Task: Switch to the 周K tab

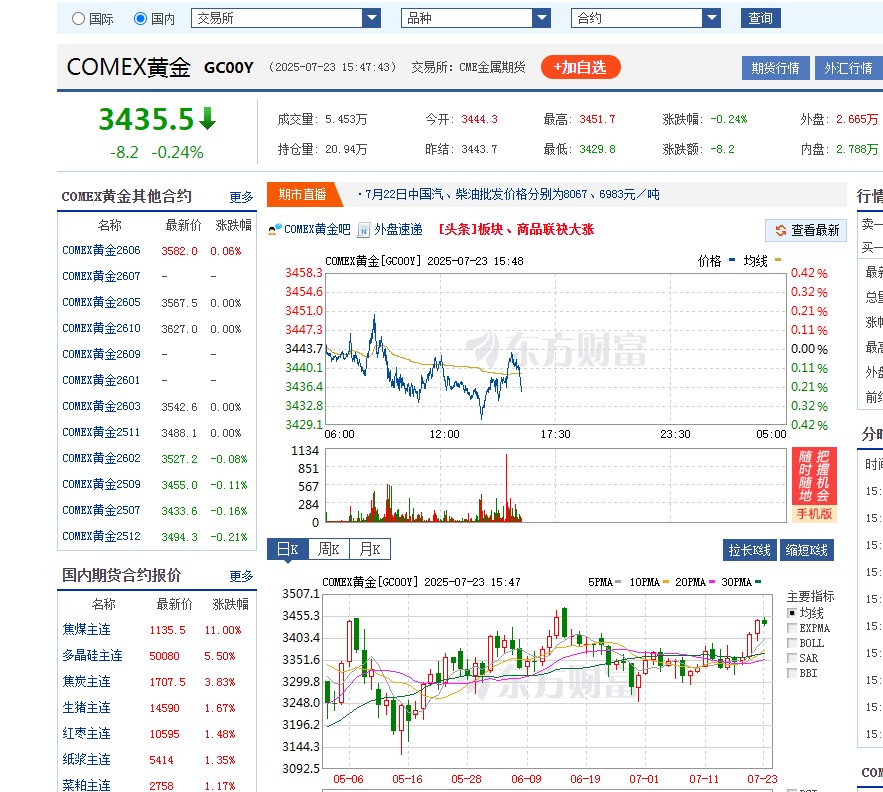Action: tap(329, 549)
